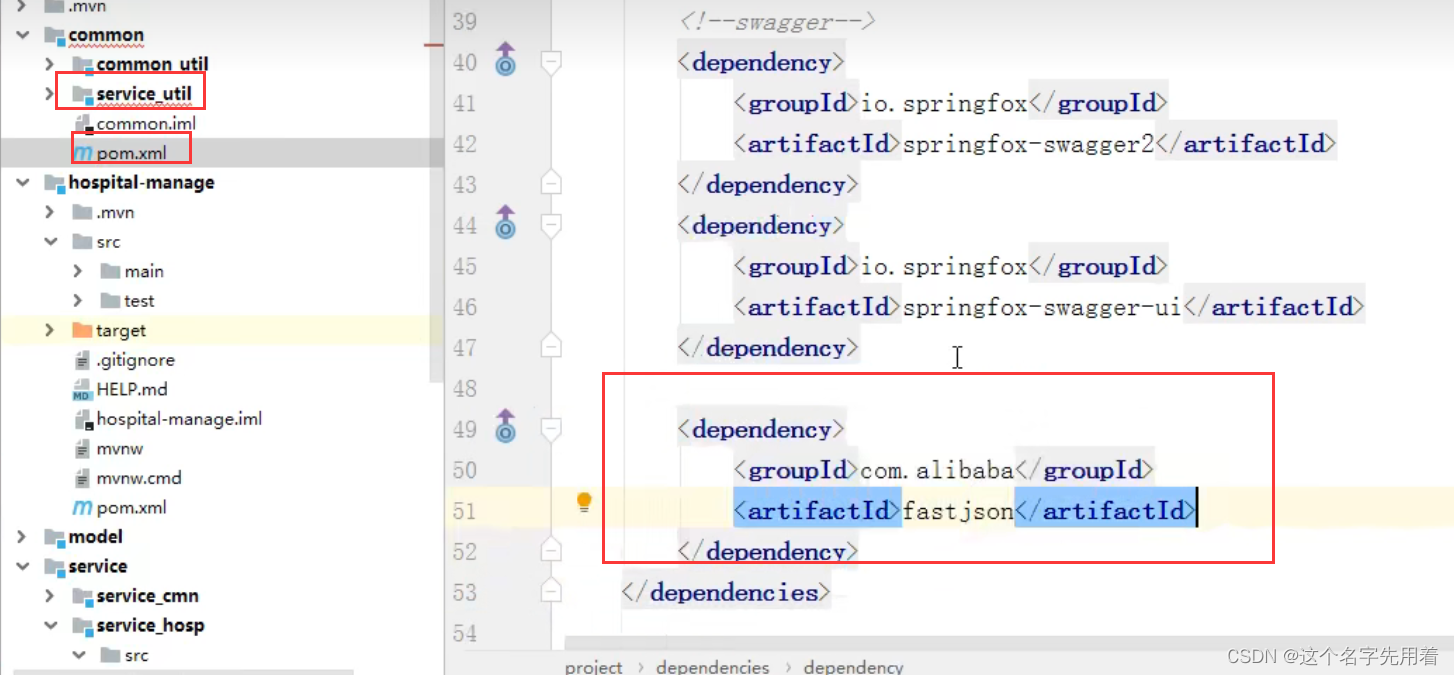Click the model module folder icon
1454x675 pixels.
[55, 537]
